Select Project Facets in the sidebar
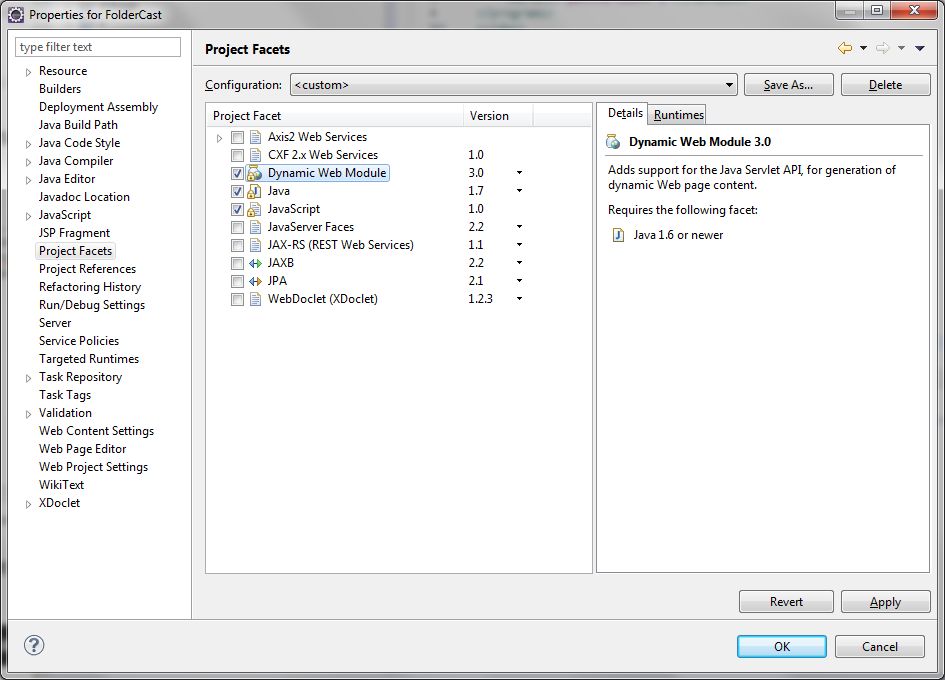 click(x=75, y=251)
